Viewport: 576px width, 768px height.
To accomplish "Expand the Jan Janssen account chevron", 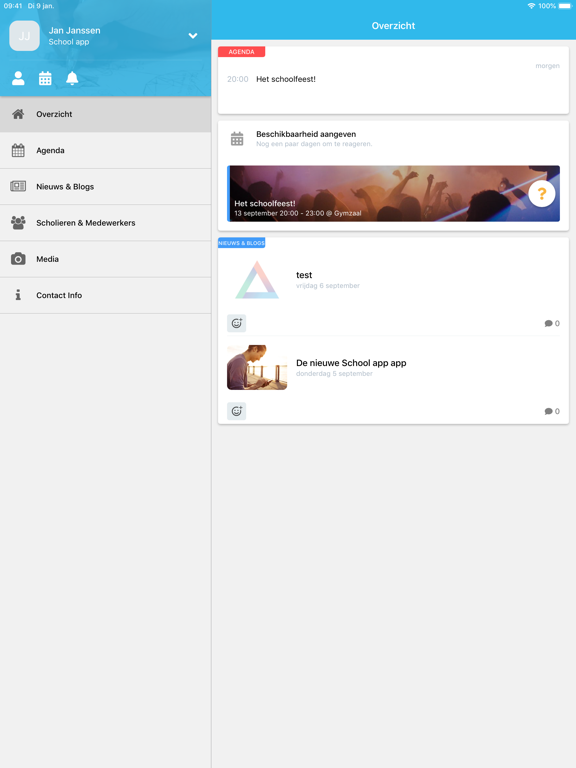I will pos(193,36).
